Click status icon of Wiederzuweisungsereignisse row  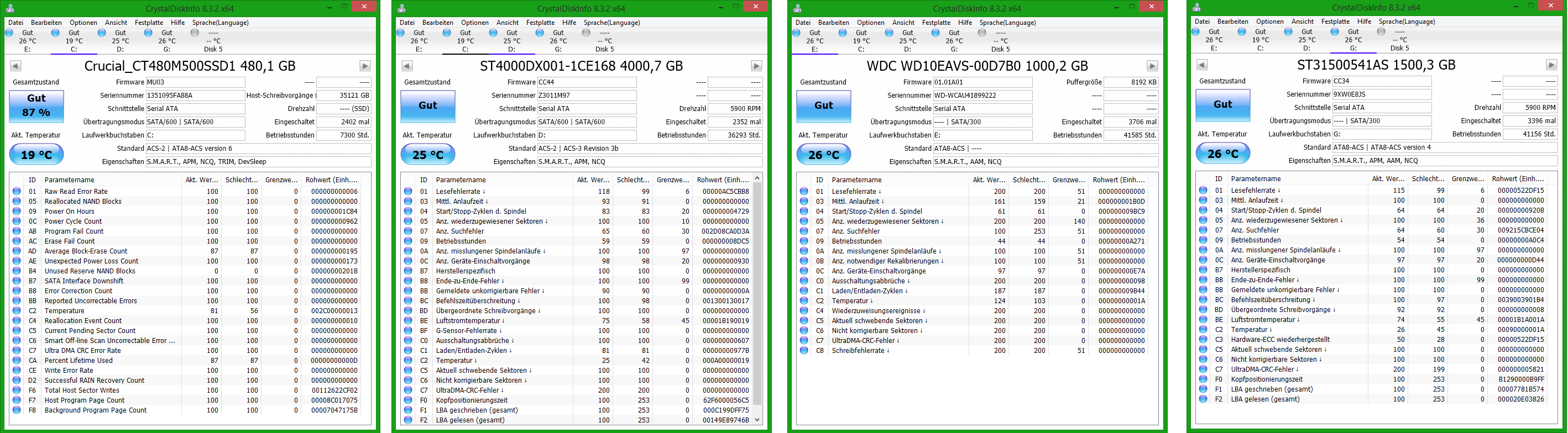coord(804,310)
